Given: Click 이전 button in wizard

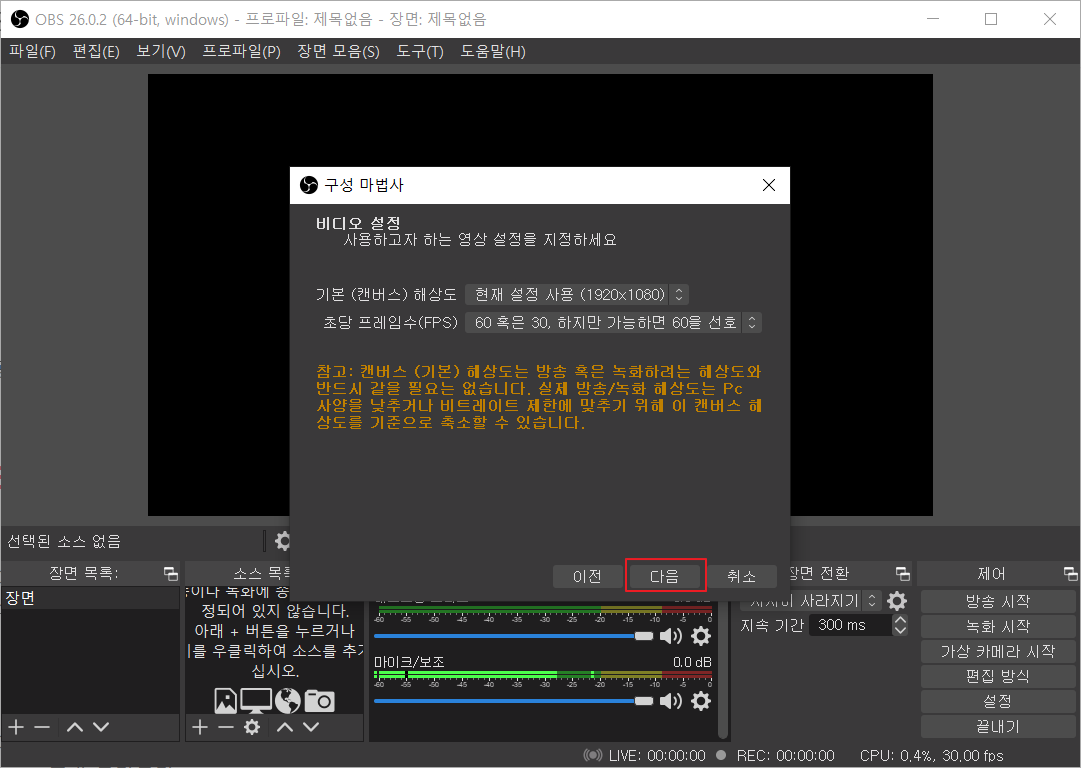Looking at the screenshot, I should [587, 576].
